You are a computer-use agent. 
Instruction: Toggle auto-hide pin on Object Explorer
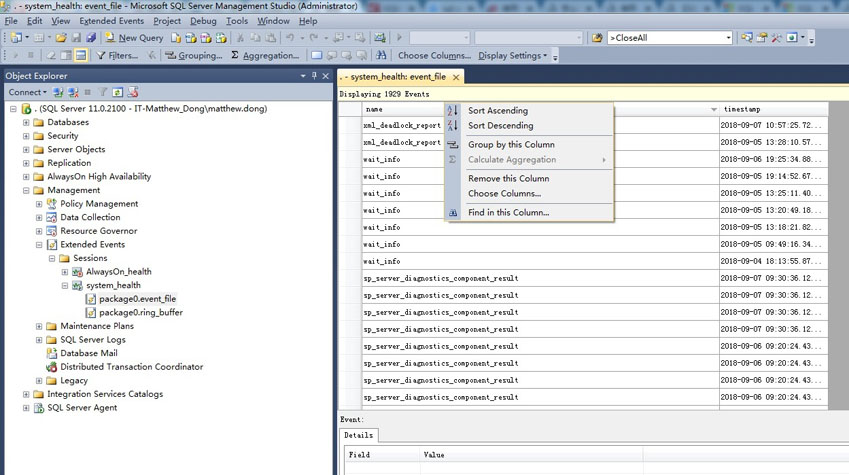point(315,76)
